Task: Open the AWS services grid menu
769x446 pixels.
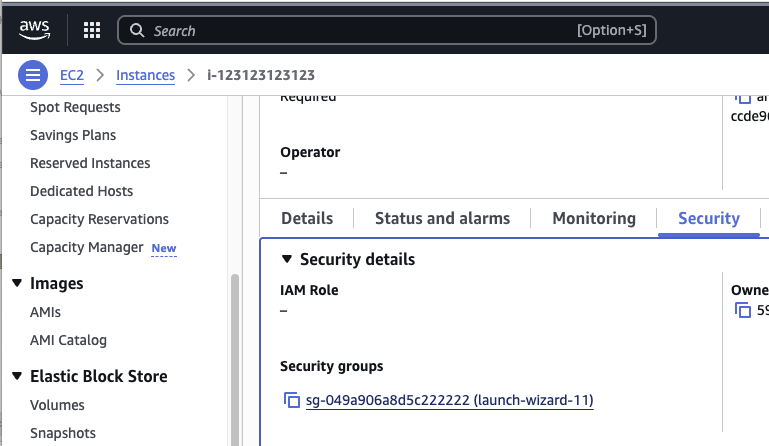Action: click(x=92, y=31)
